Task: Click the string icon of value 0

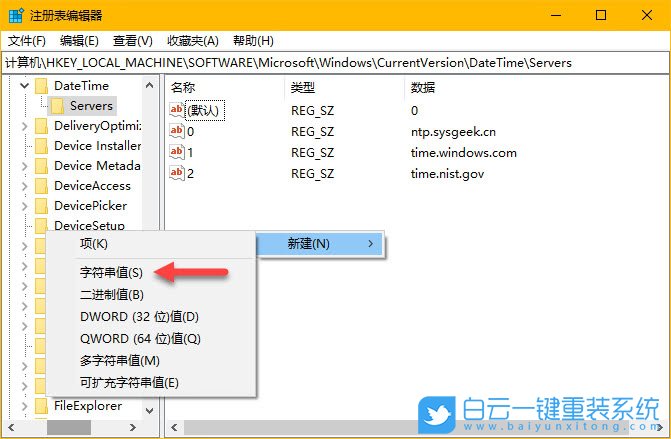Action: coord(177,131)
